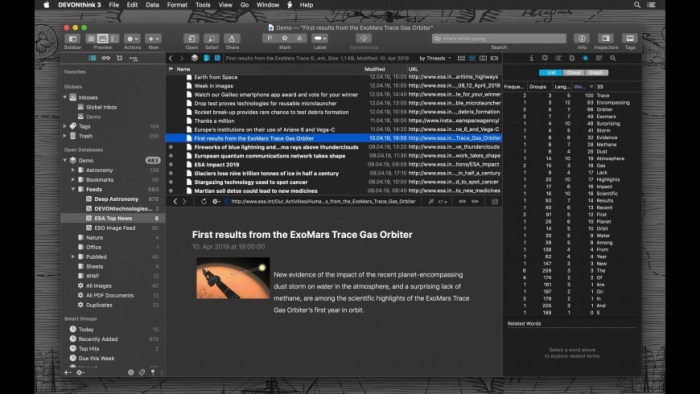
Task: Expand the Bookmarks group
Action: (x=73, y=179)
